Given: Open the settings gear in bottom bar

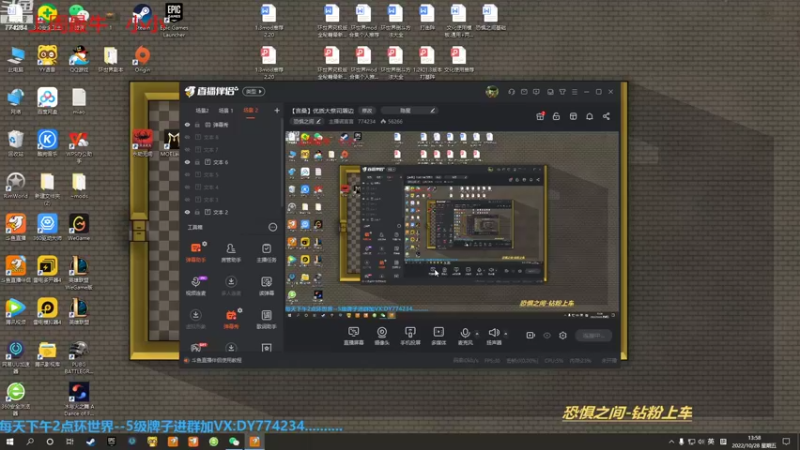Looking at the screenshot, I should point(563,335).
